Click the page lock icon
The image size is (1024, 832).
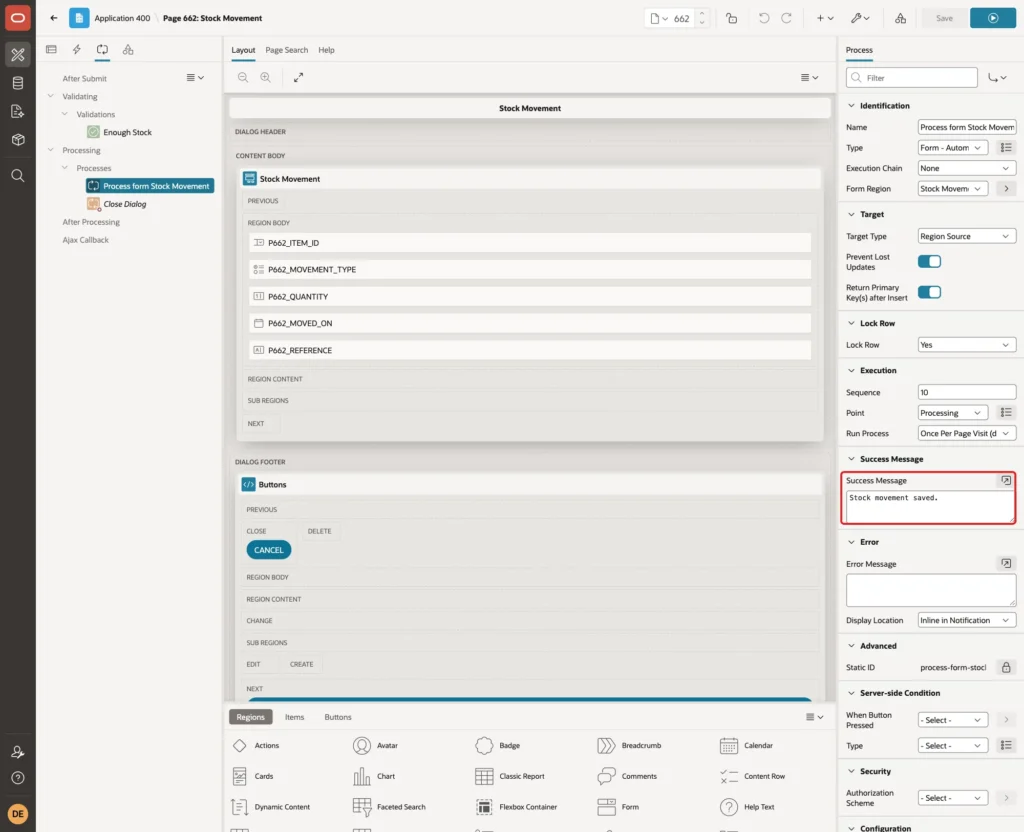(x=731, y=18)
